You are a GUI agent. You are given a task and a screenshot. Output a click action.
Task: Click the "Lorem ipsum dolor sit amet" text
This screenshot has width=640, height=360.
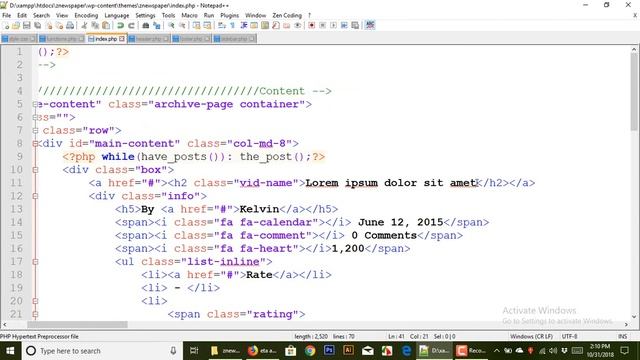click(x=391, y=183)
